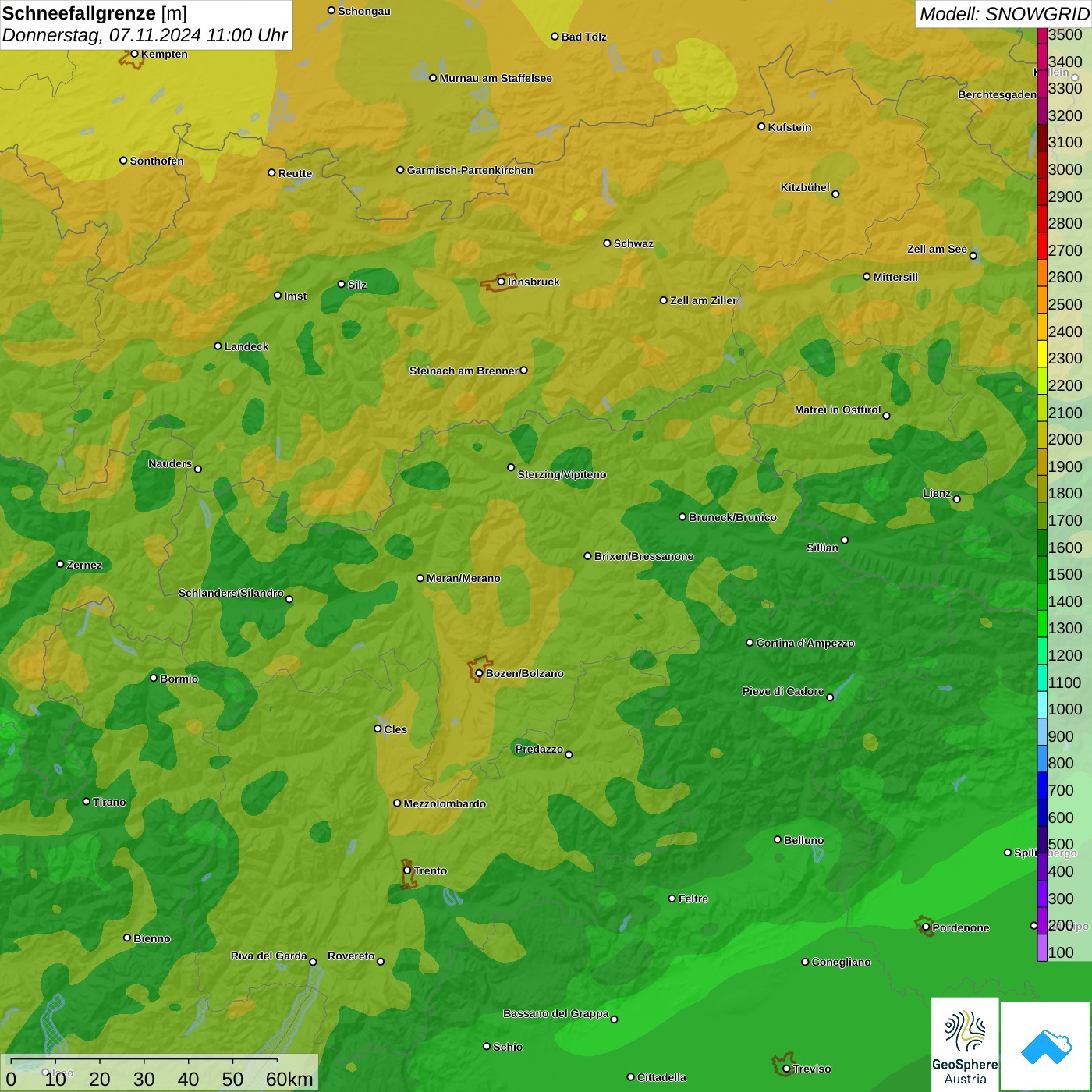Click the Belluno location dot
Screen dimensions: 1092x1092
point(778,839)
